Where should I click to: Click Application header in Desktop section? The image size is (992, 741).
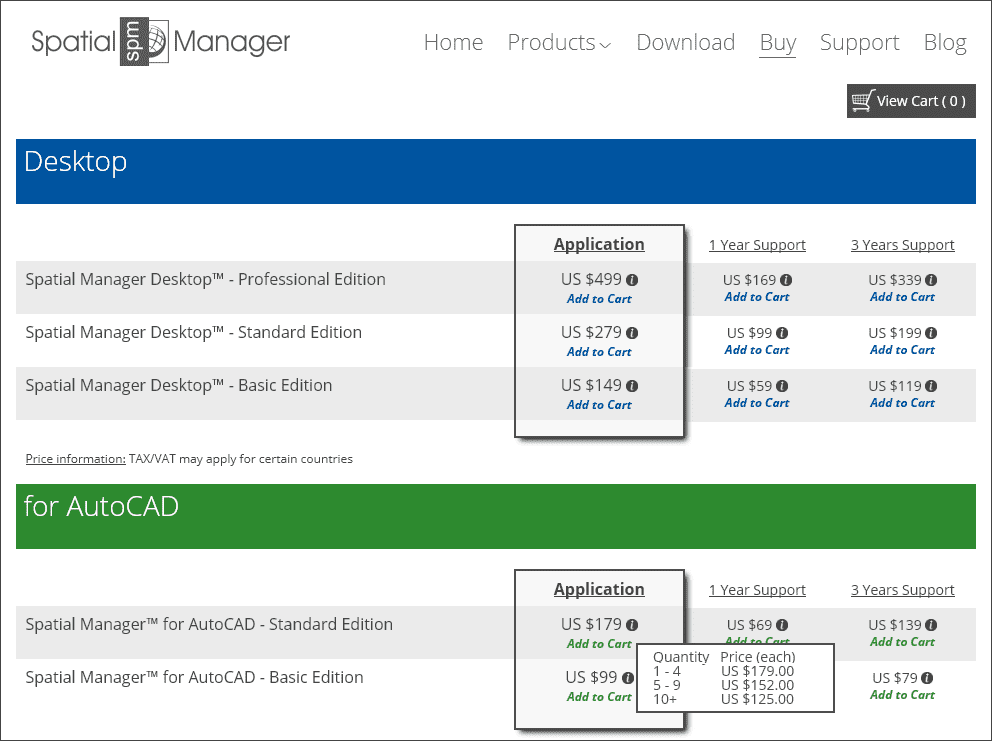tap(598, 244)
